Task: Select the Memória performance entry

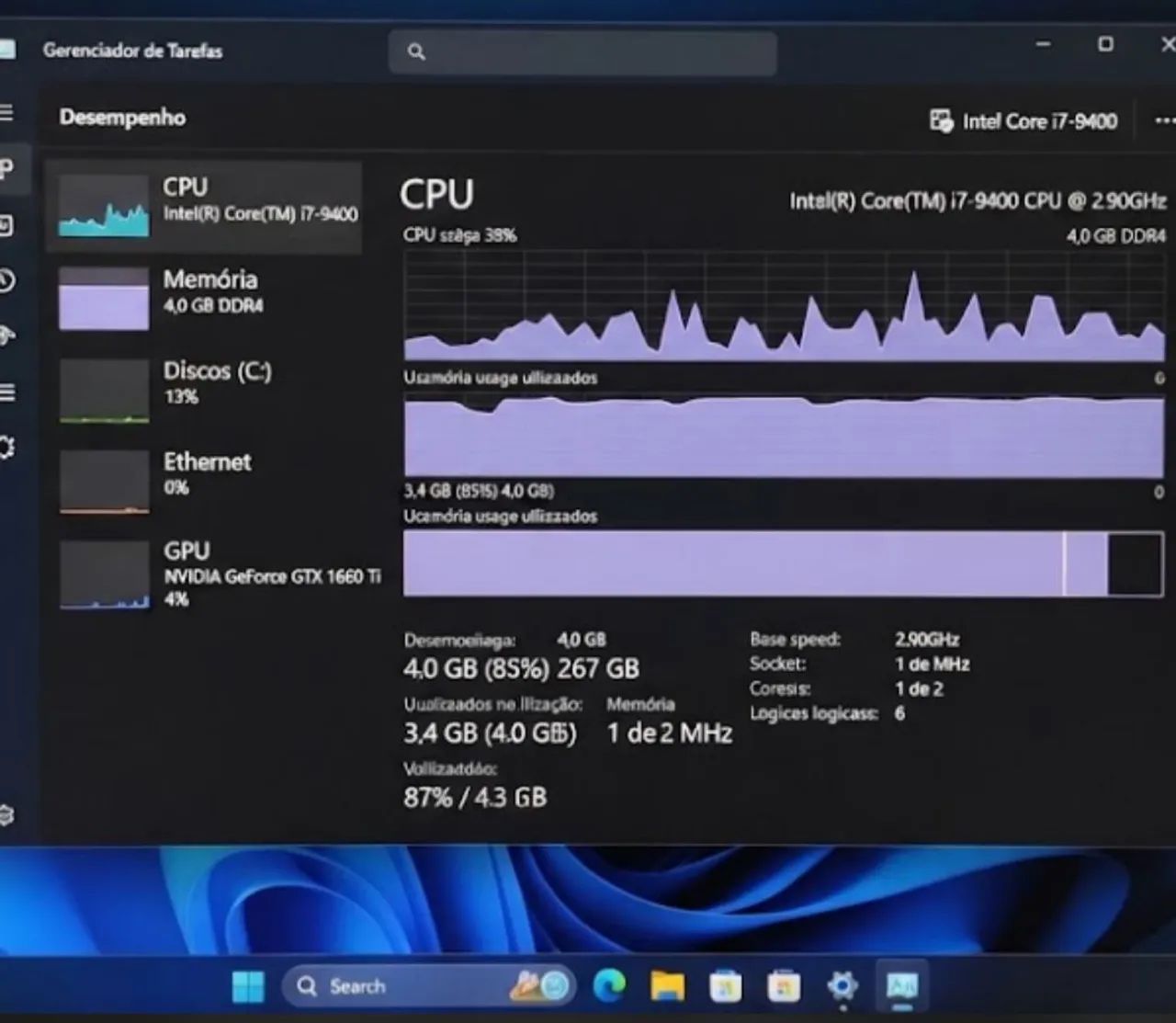Action: pyautogui.click(x=204, y=297)
